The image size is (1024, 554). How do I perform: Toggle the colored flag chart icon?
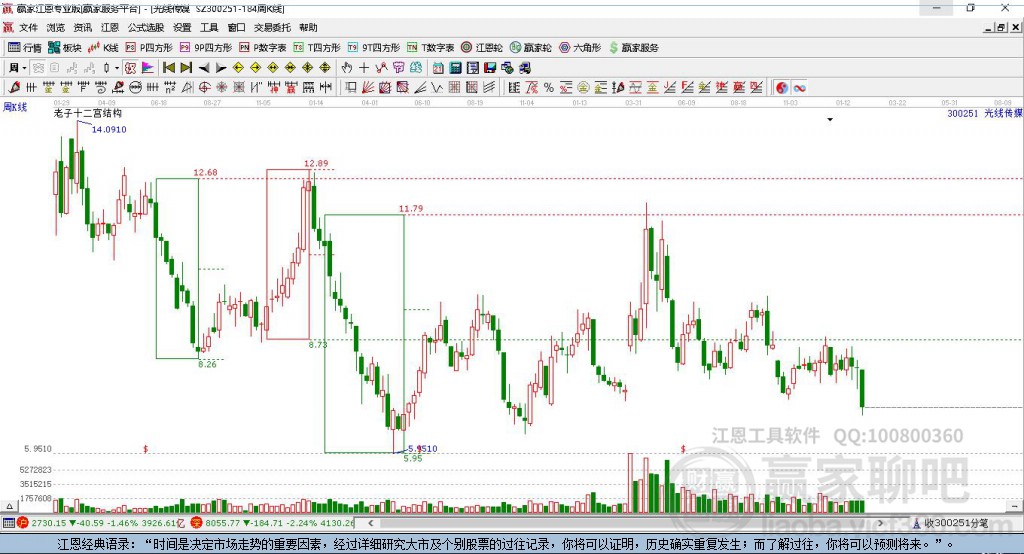[148, 68]
